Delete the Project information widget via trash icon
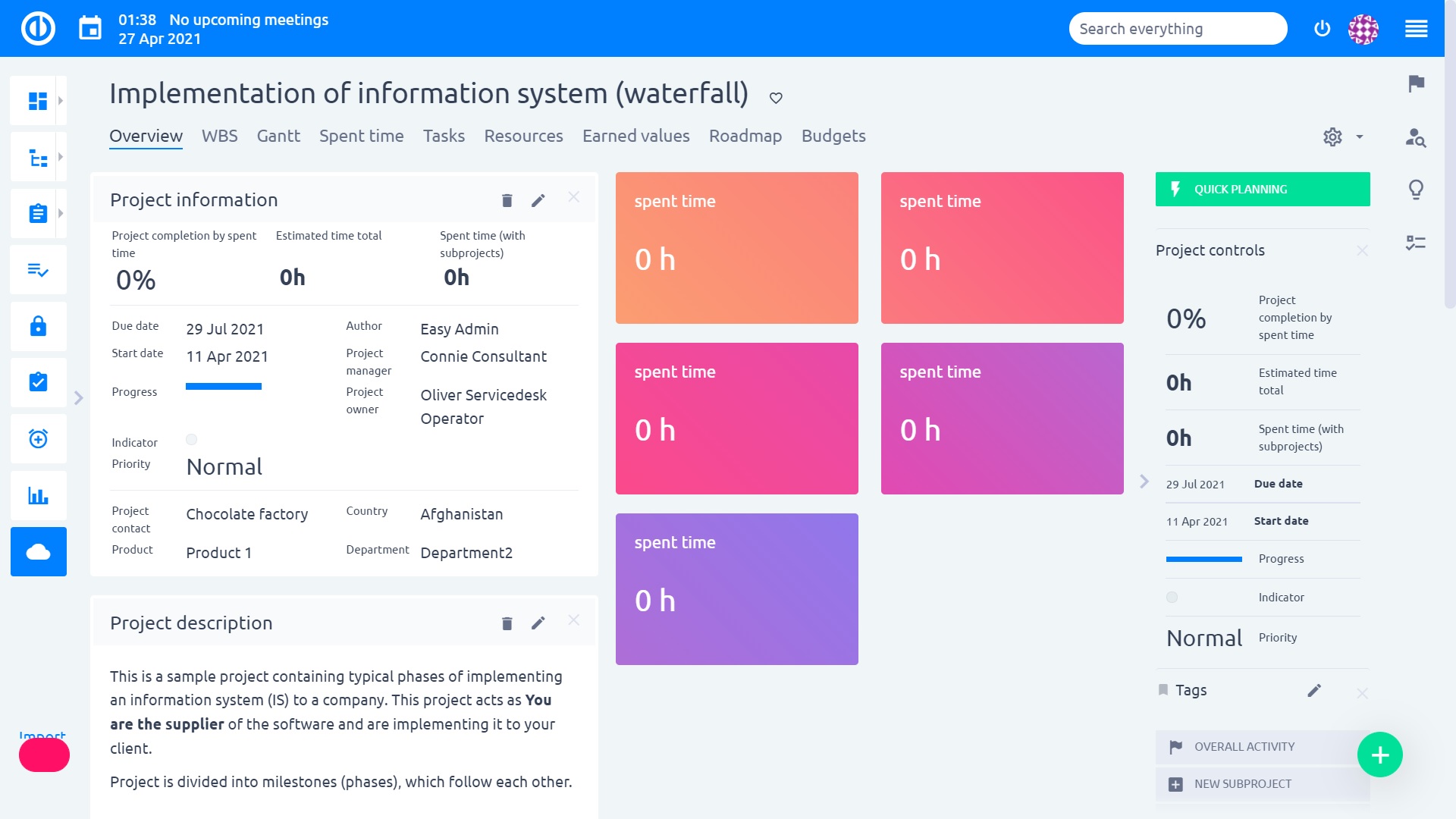The width and height of the screenshot is (1456, 819). coord(506,199)
